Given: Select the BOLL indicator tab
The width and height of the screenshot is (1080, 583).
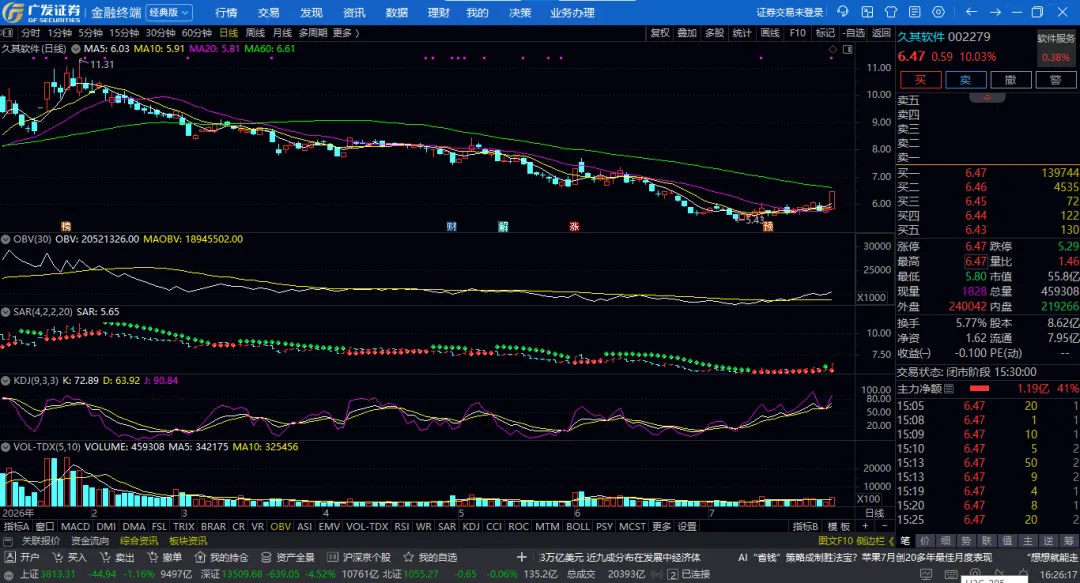Looking at the screenshot, I should point(577,526).
